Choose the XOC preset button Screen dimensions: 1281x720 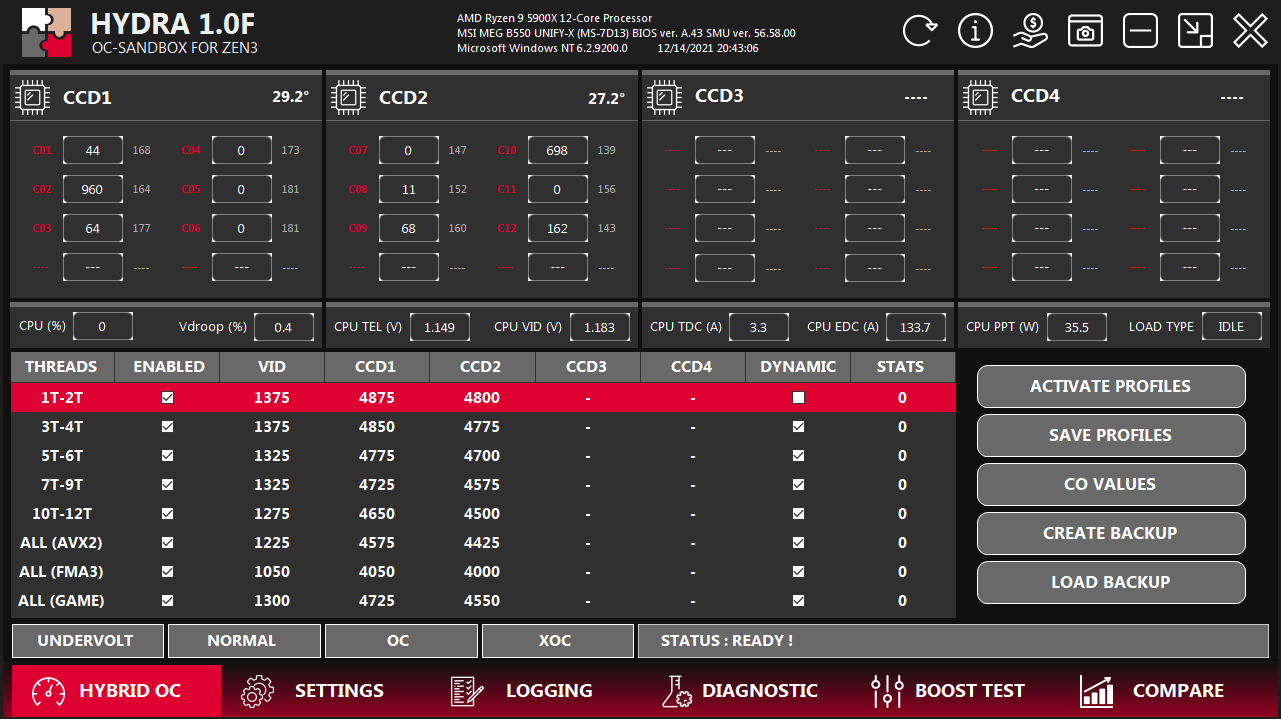point(558,641)
